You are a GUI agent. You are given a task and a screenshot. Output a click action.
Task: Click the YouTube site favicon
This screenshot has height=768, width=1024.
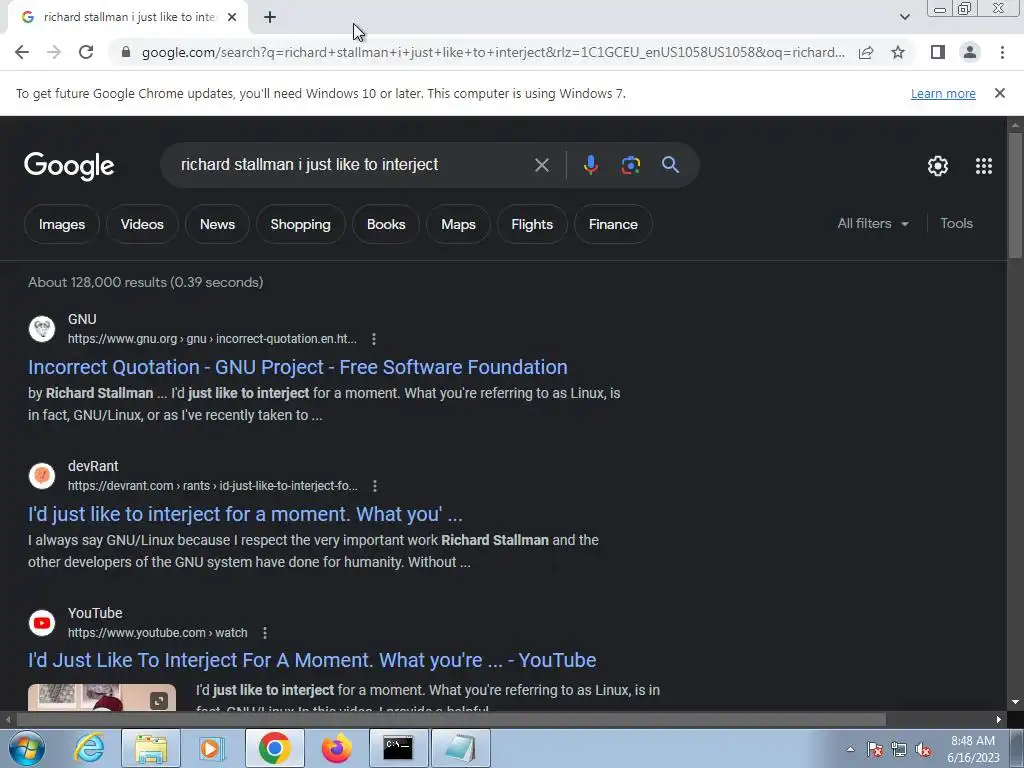pyautogui.click(x=42, y=622)
